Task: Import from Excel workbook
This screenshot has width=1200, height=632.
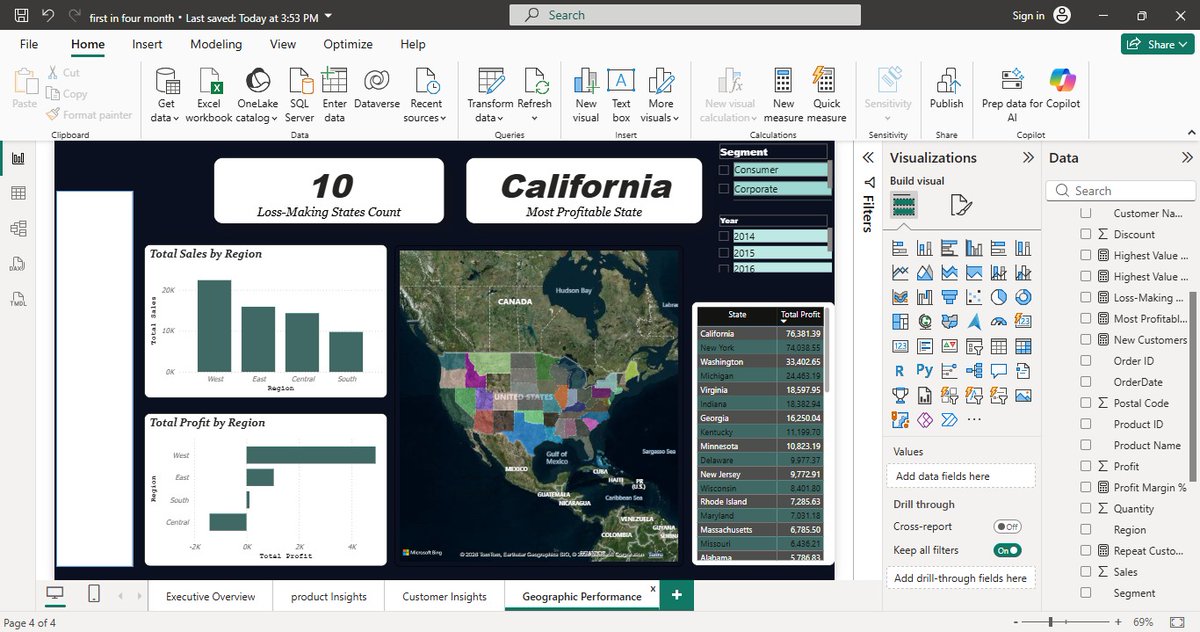Action: coord(209,95)
